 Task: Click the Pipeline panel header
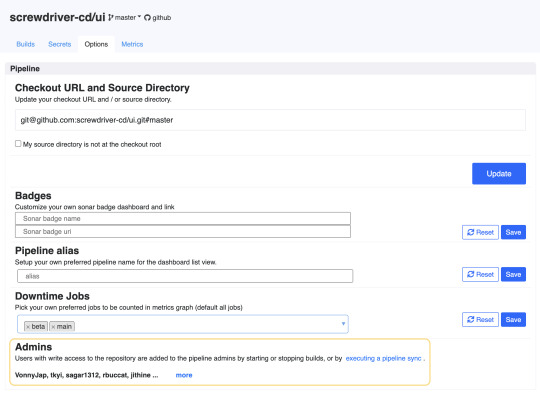tap(270, 69)
